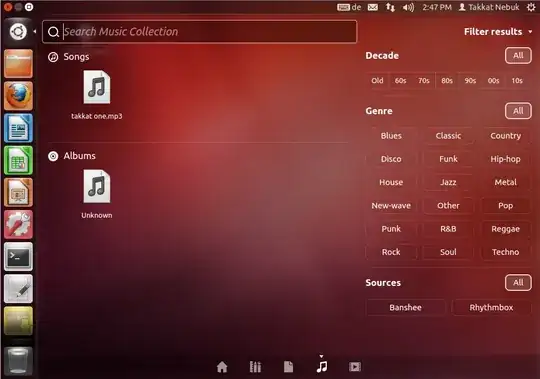The image size is (540, 379).
Task: Open Terminal from the launcher
Action: point(19,256)
